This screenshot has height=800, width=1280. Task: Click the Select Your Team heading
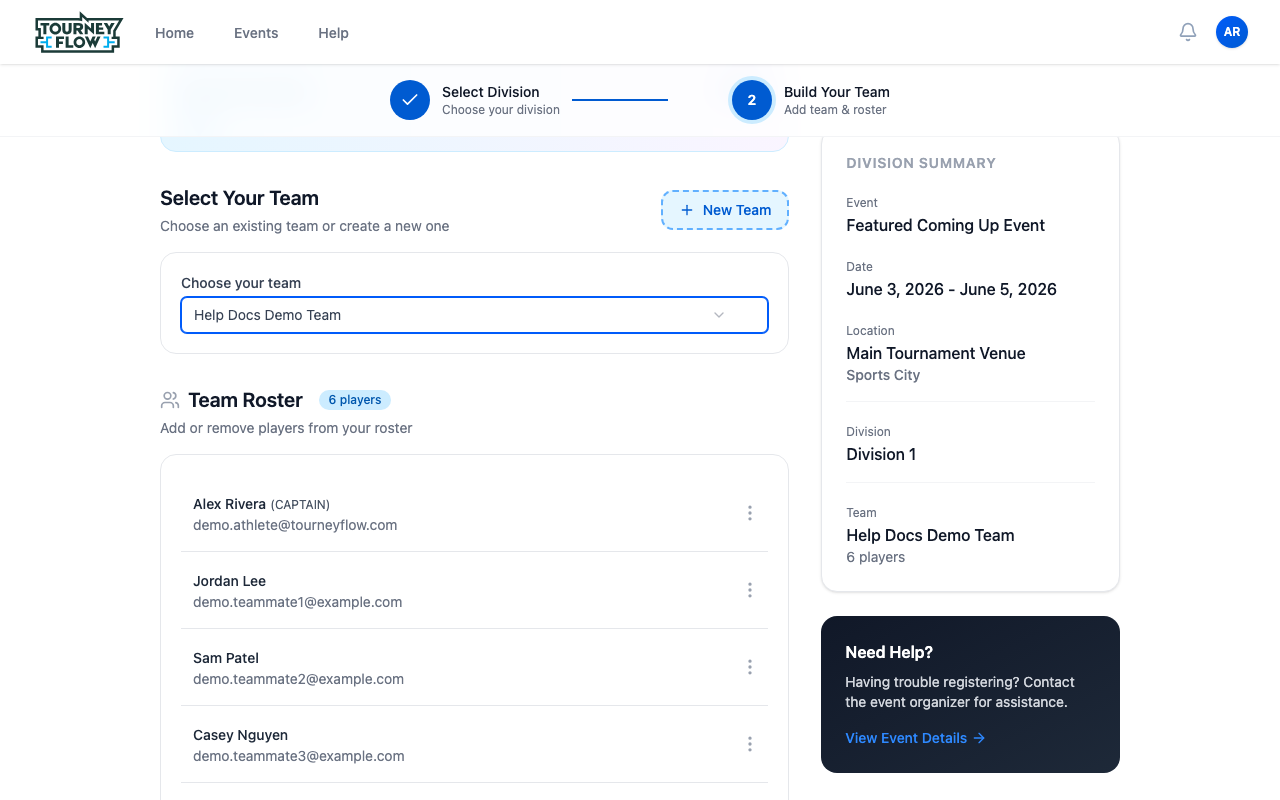(239, 198)
